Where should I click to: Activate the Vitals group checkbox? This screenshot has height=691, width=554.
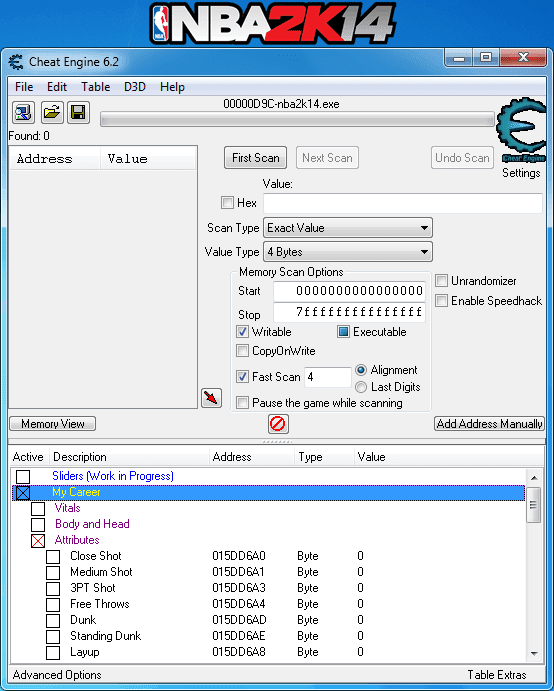coord(38,509)
